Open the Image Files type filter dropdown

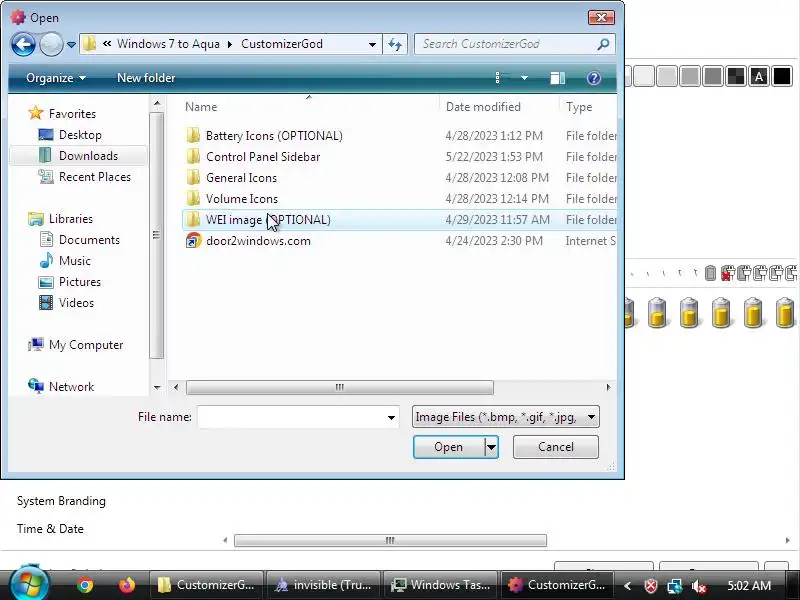(506, 417)
